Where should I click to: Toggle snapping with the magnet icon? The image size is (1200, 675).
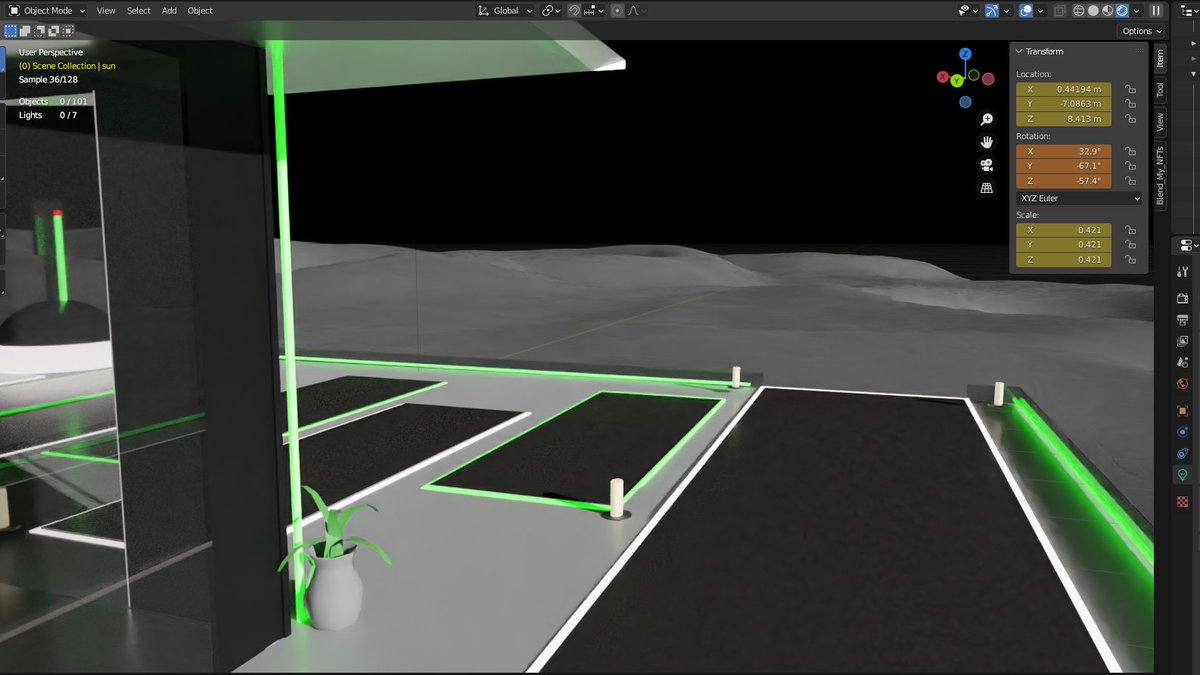[575, 11]
